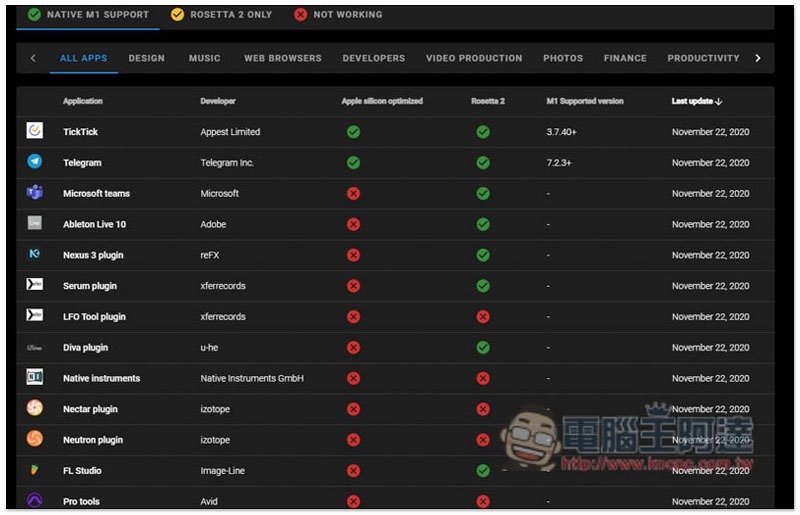
Task: Toggle the Not Working filter
Action: click(337, 15)
